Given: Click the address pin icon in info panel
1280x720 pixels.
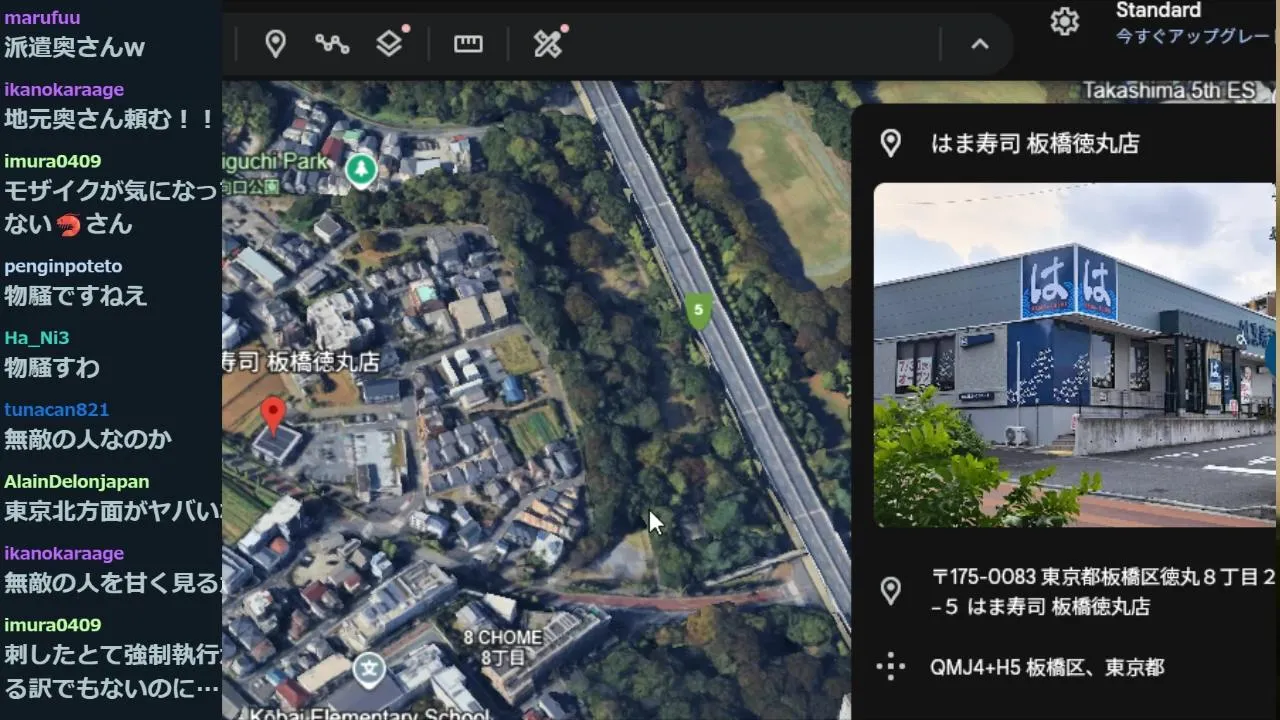Looking at the screenshot, I should pyautogui.click(x=890, y=591).
